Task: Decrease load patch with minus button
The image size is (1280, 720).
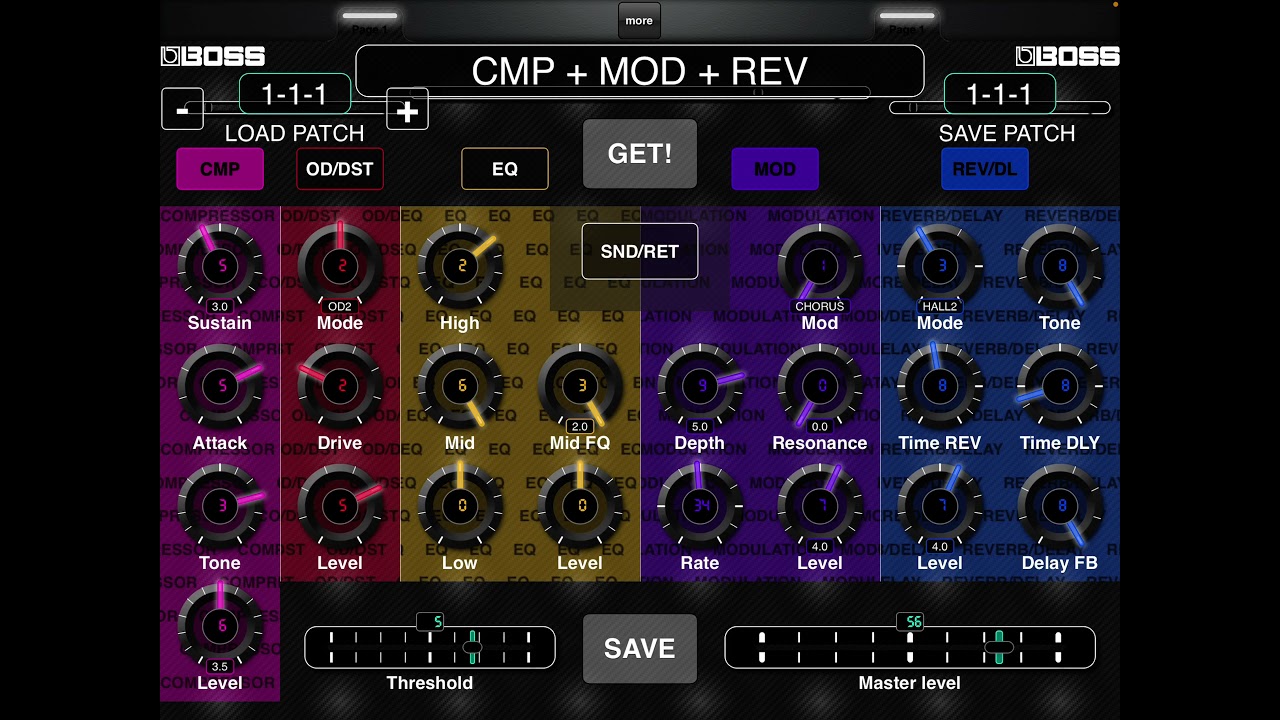Action: [182, 109]
